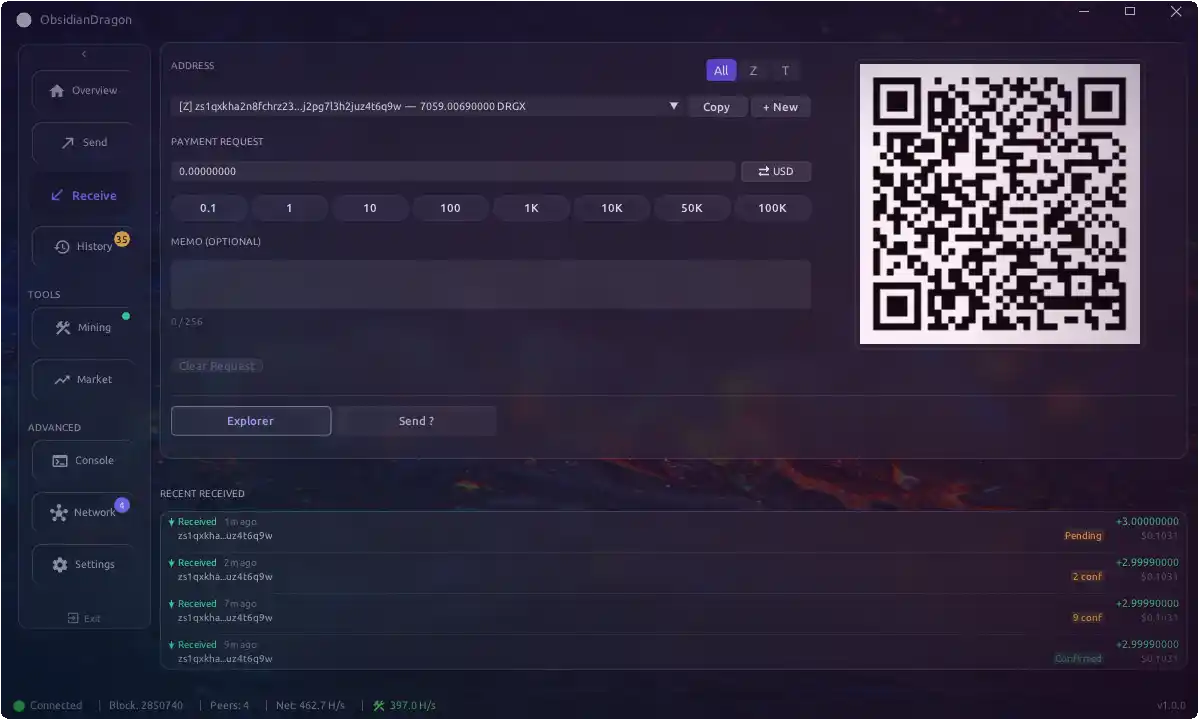Collapse the sidebar with the chevron

pyautogui.click(x=84, y=54)
